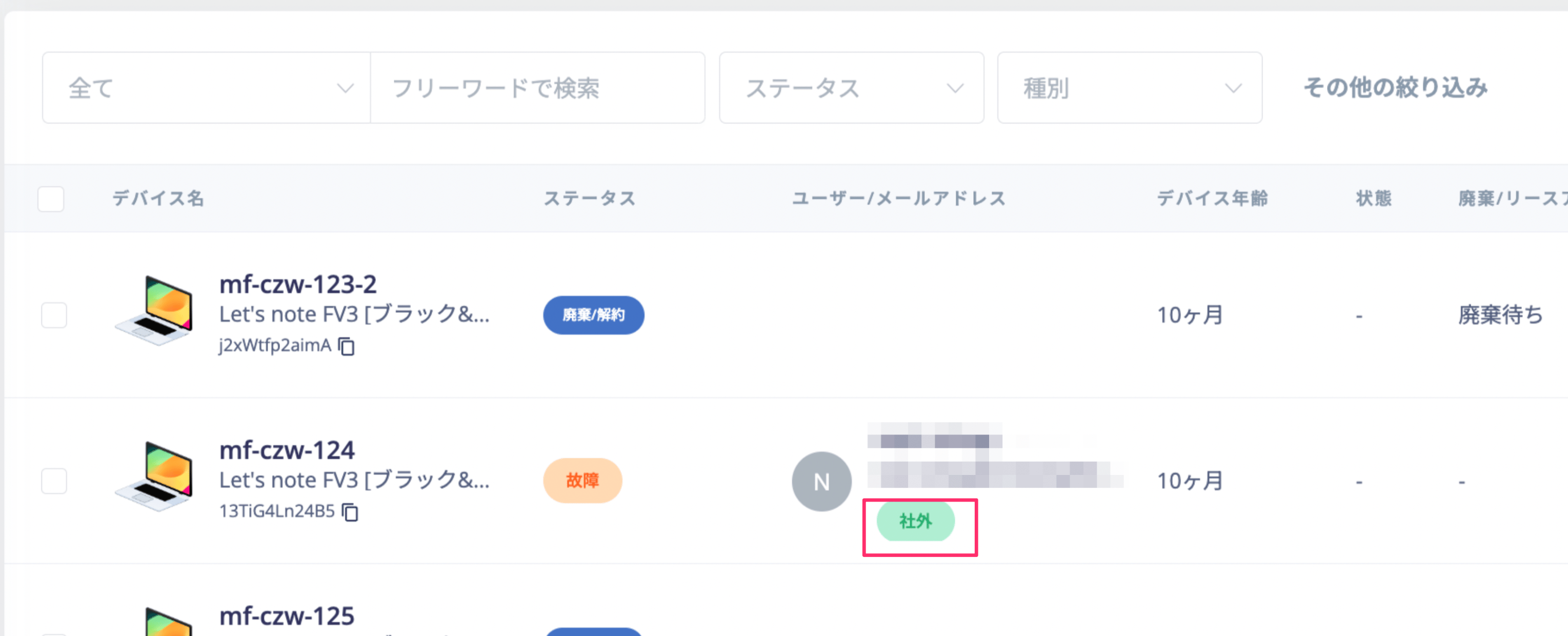Click the N user avatar

coord(821,482)
